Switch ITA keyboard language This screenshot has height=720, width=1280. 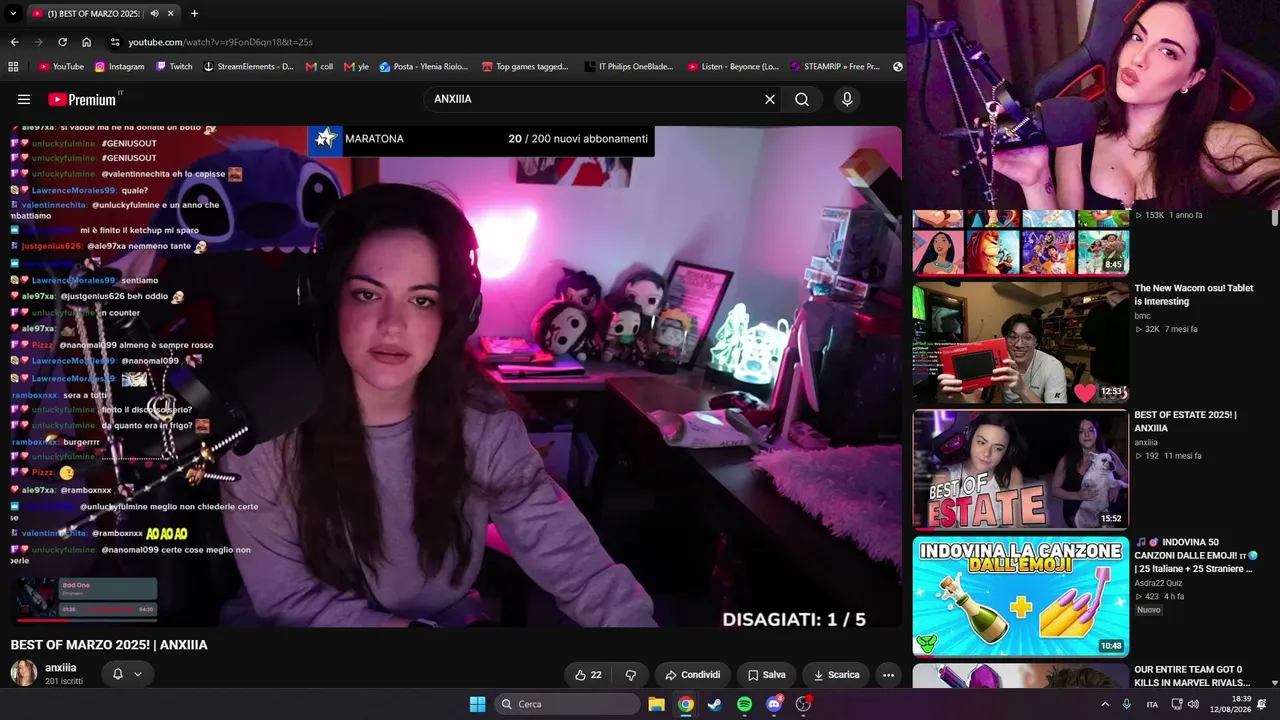click(1152, 704)
